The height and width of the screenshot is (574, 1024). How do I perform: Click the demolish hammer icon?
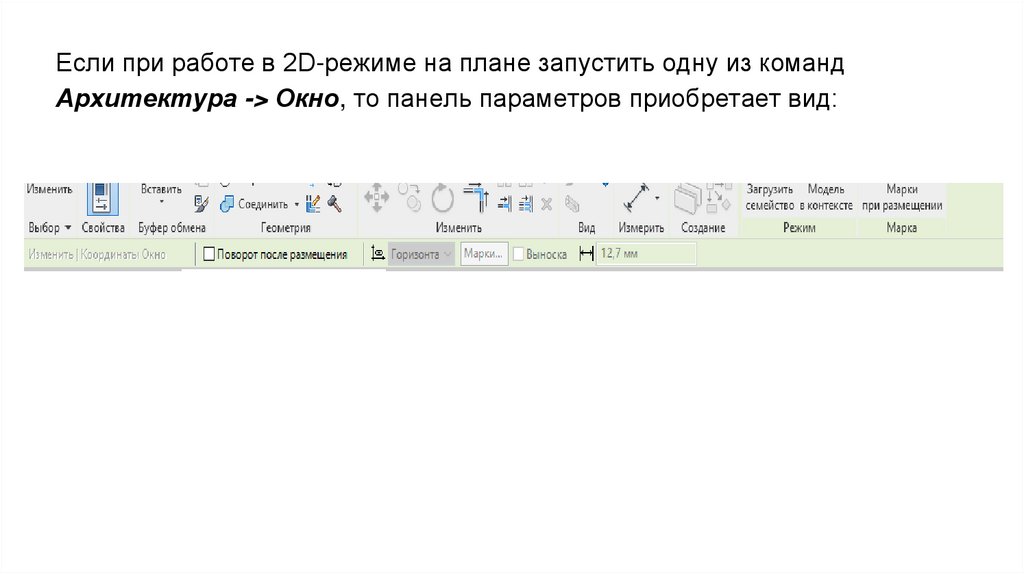click(335, 204)
